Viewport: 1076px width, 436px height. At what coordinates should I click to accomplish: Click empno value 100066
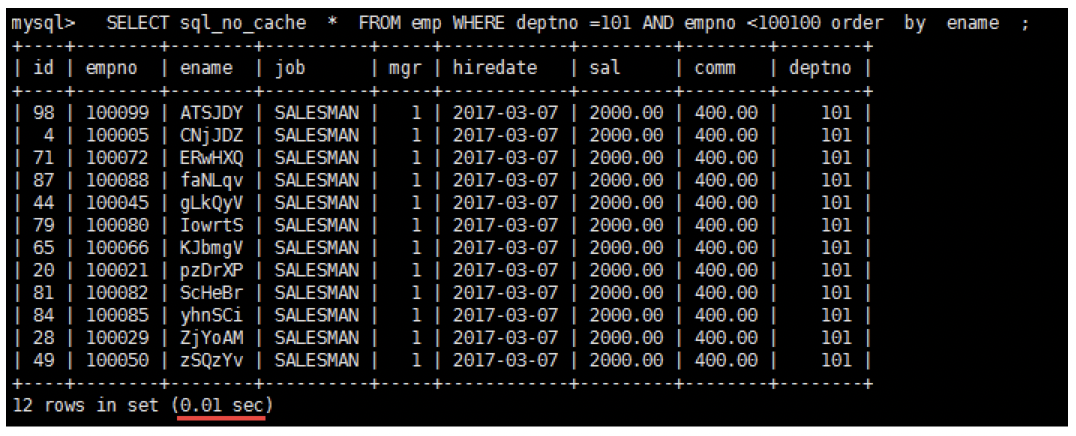point(117,248)
